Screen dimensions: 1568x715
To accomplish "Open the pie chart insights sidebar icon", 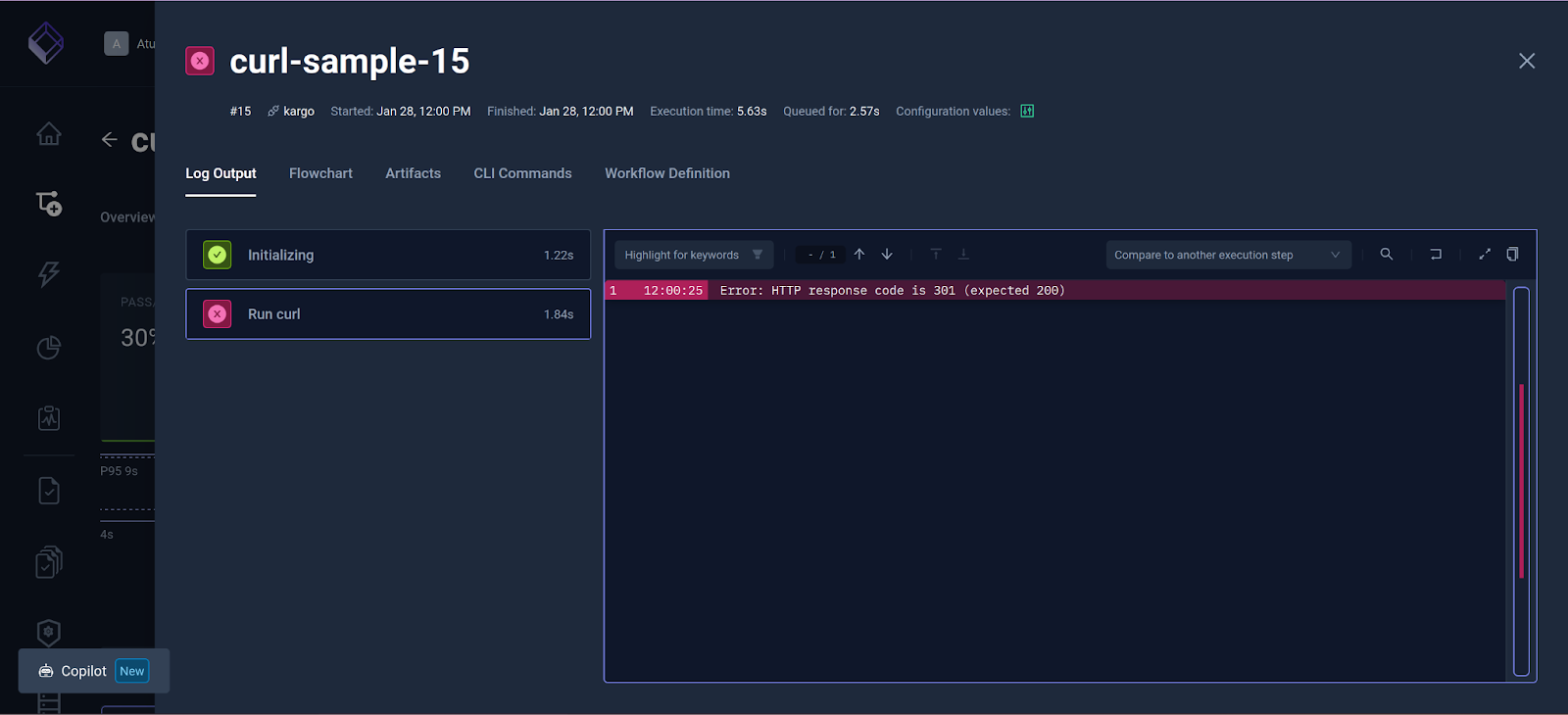I will pos(48,348).
